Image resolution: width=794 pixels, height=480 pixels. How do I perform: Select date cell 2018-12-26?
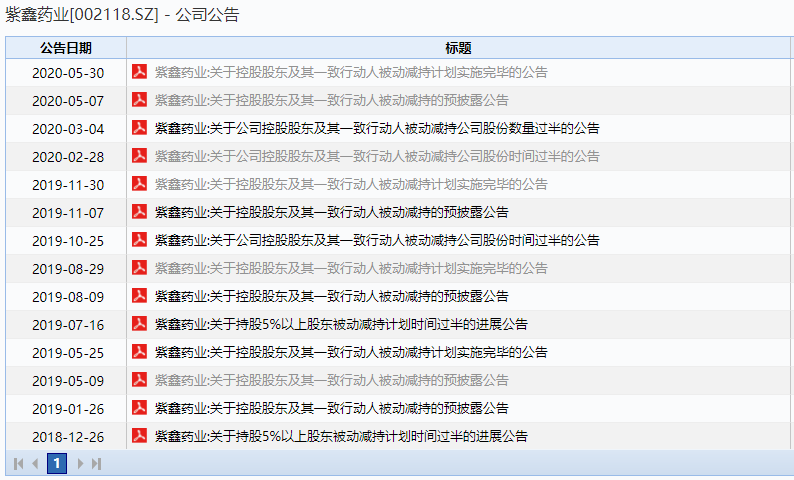68,437
